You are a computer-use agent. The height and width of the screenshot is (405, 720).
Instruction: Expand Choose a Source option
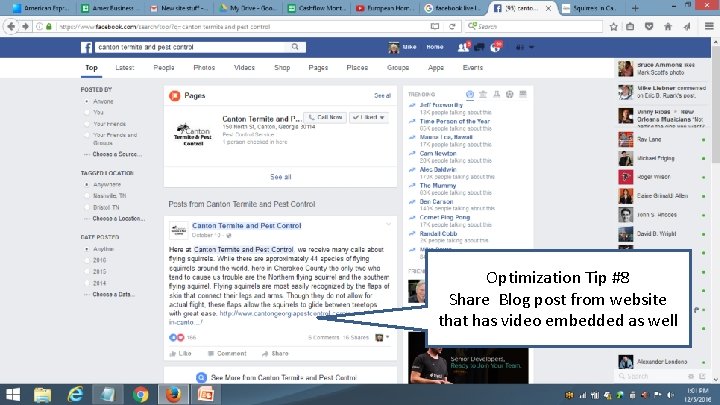tap(117, 154)
